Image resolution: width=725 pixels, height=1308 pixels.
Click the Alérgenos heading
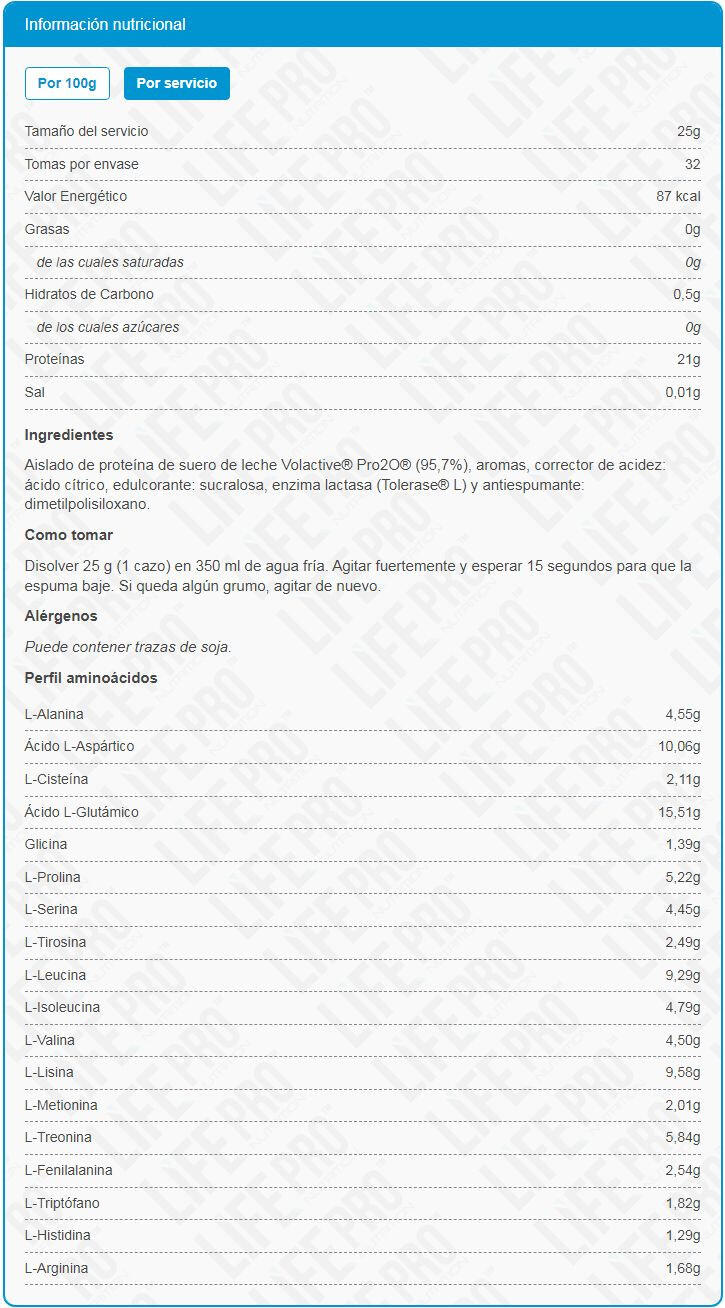61,616
